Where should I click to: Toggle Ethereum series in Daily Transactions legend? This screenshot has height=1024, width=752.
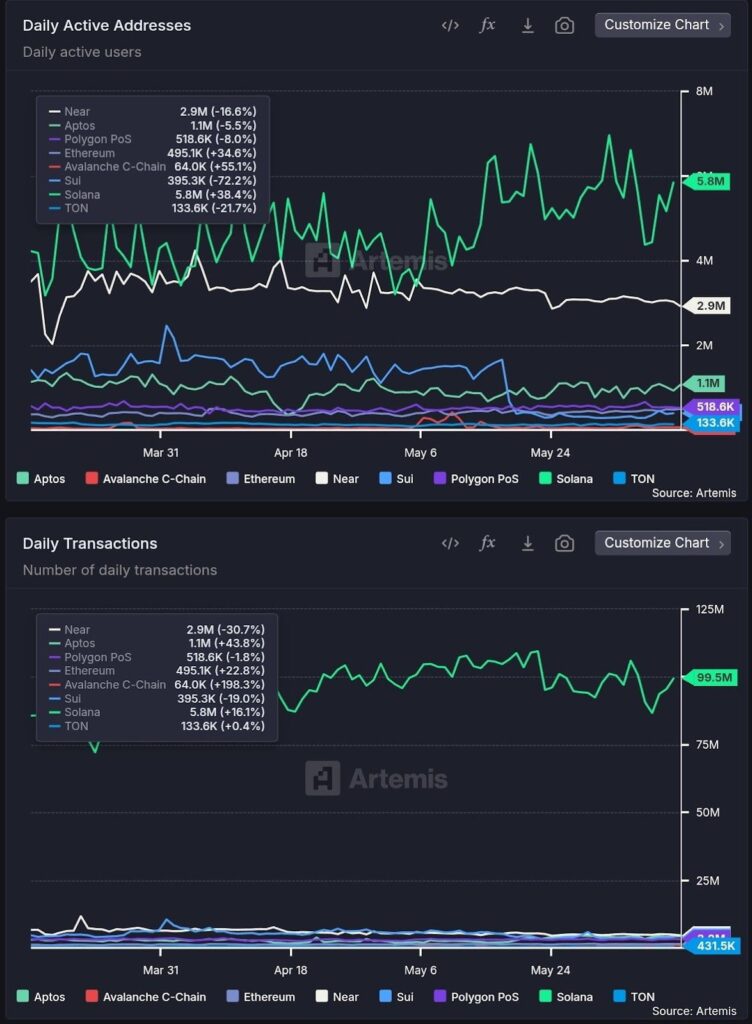click(x=260, y=997)
